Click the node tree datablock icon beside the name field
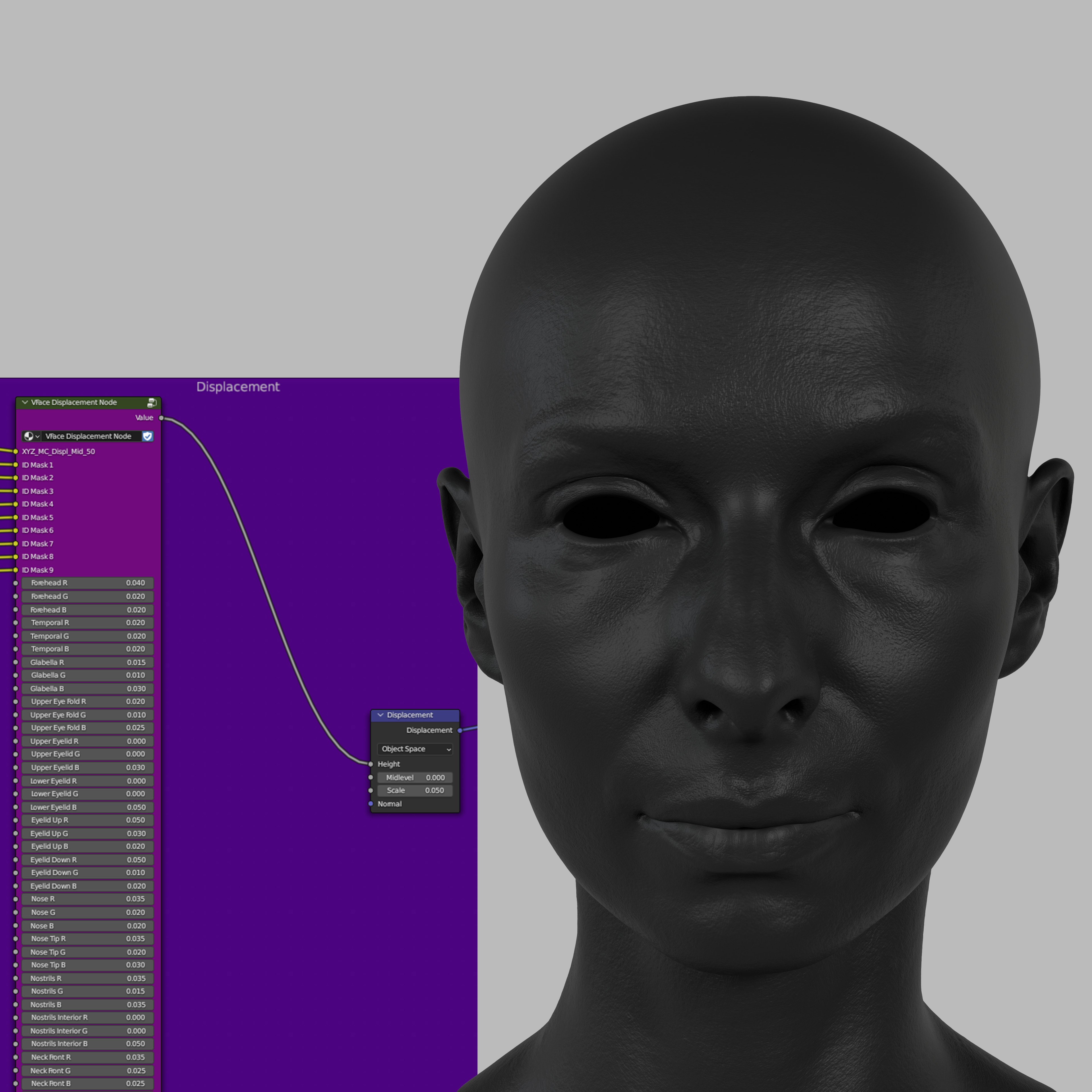This screenshot has width=1092, height=1092. [29, 436]
